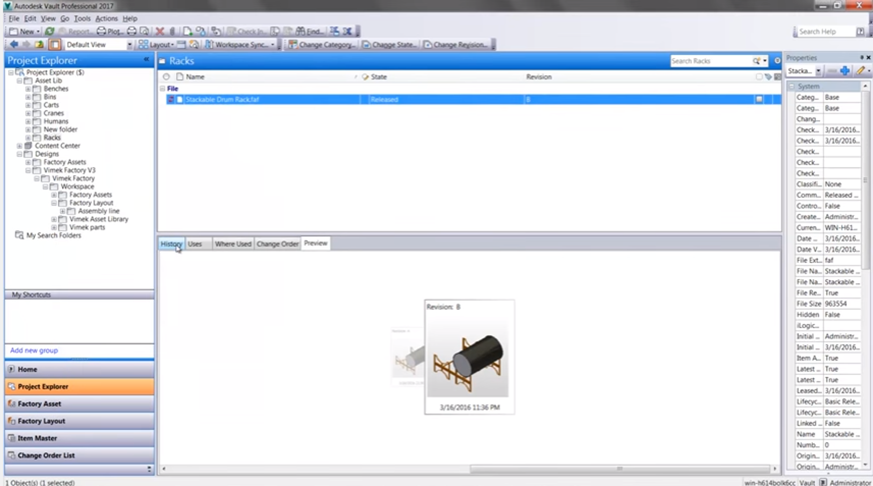
Task: Switch to the Change Order tab
Action: tap(277, 244)
